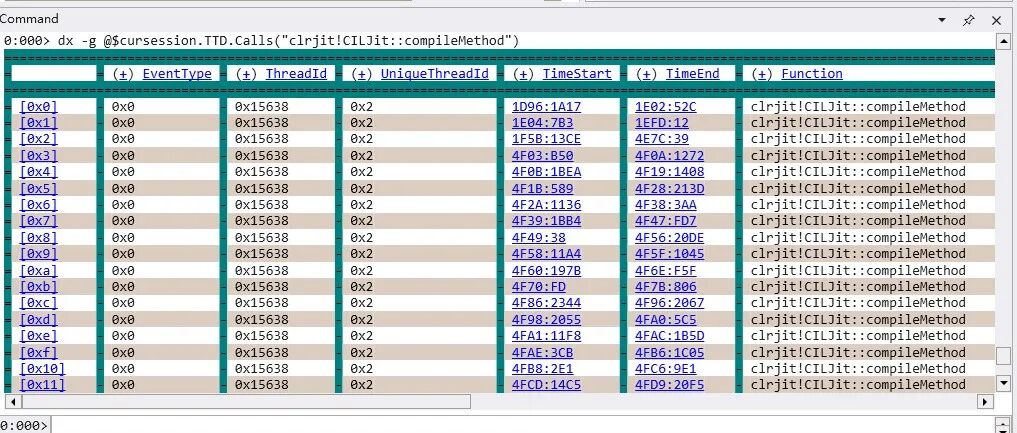This screenshot has width=1017, height=433.
Task: Expand the EventType column (+)
Action: tap(123, 74)
